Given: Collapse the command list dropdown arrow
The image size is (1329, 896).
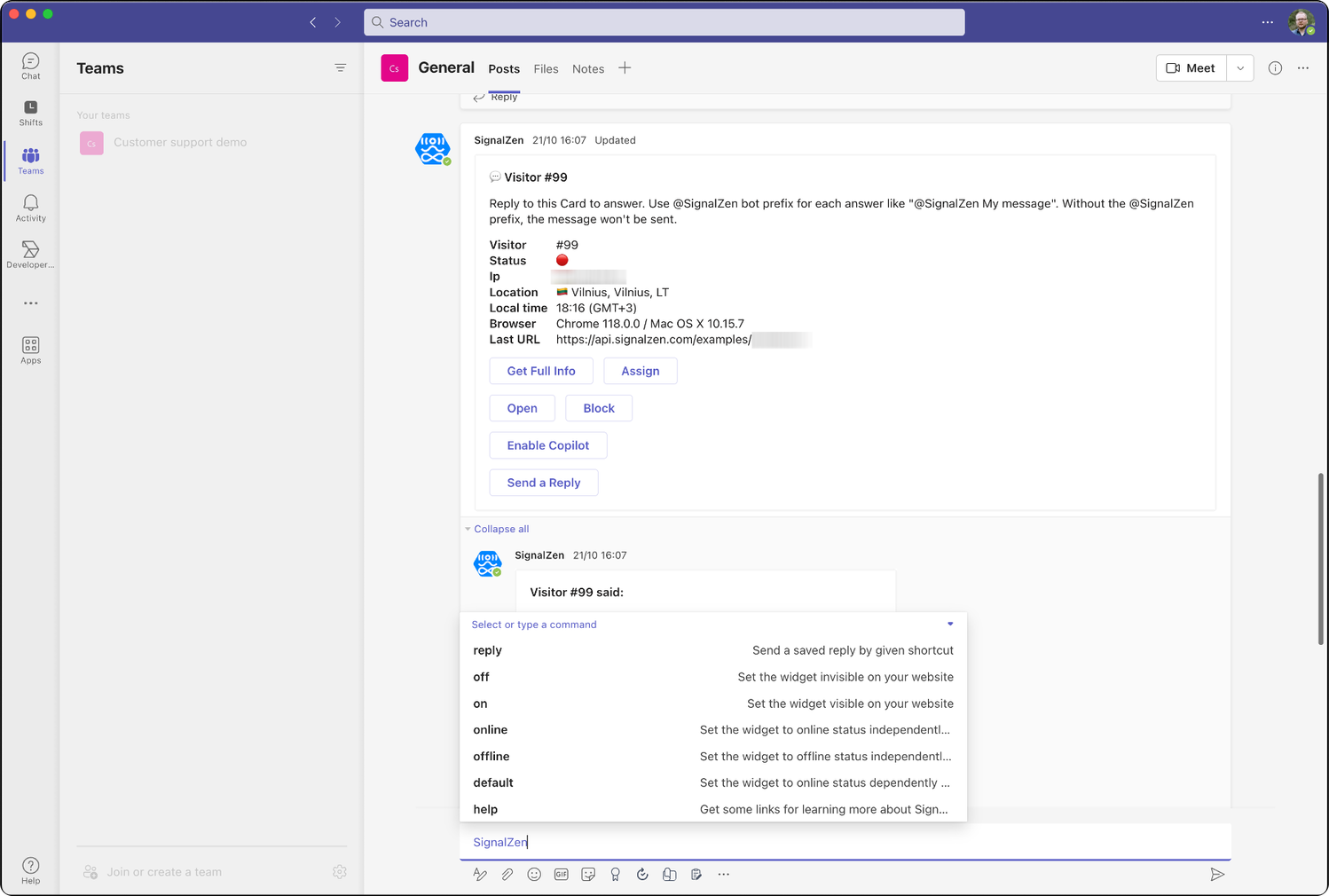Looking at the screenshot, I should point(950,624).
